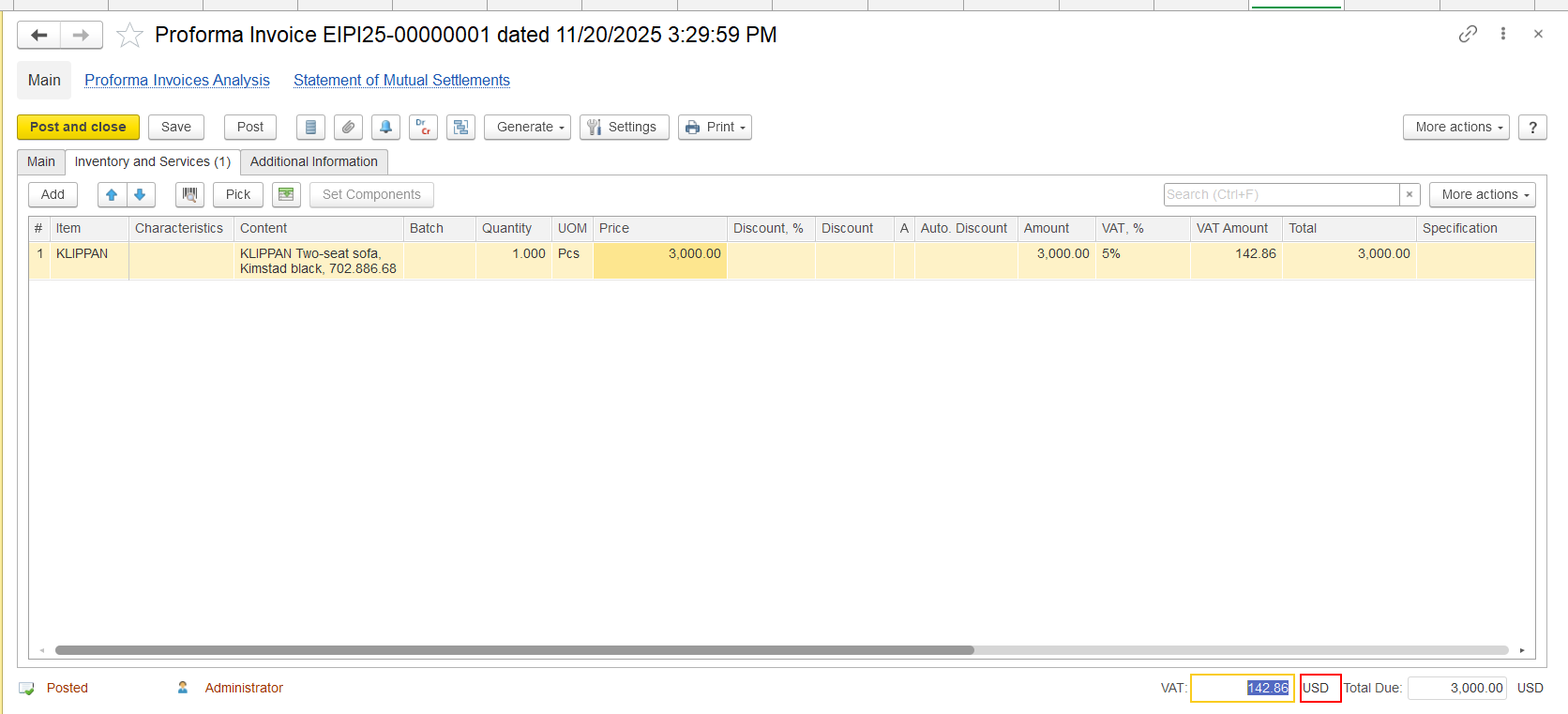Open the Main tab next to Inventory
The height and width of the screenshot is (714, 1568).
40,162
